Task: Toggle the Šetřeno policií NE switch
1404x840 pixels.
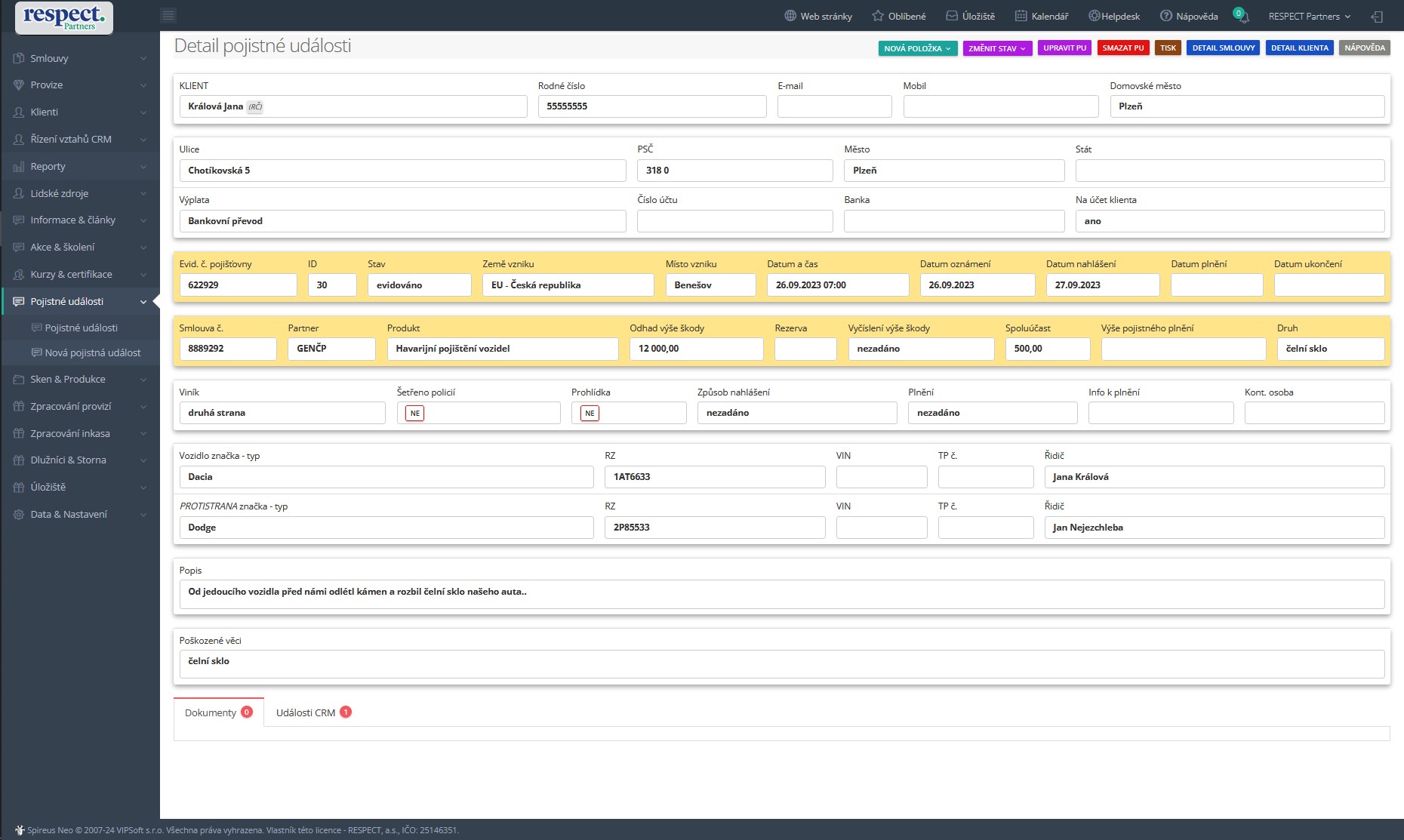Action: pyautogui.click(x=414, y=414)
